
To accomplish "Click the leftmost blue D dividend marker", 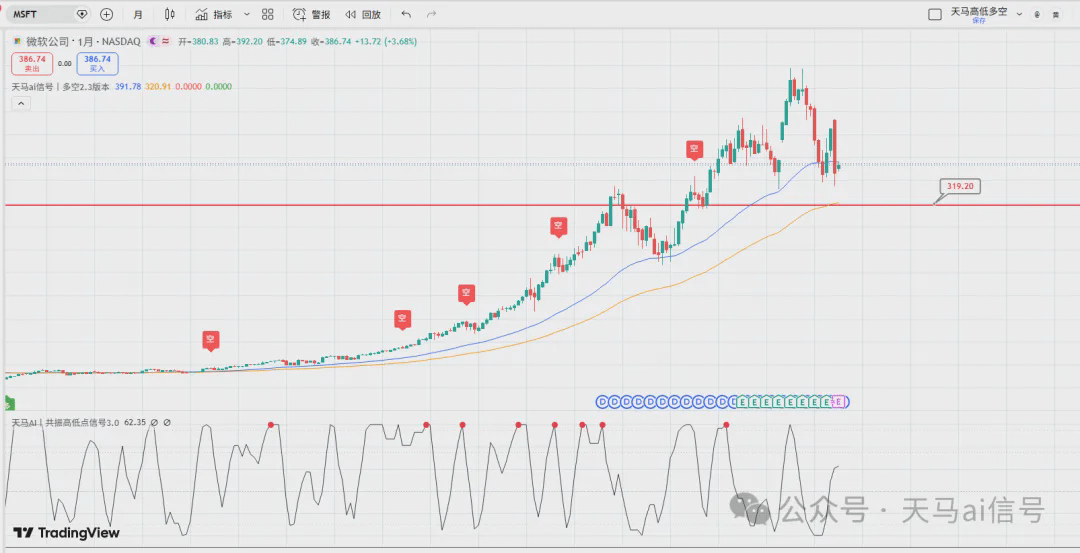I will tap(602, 401).
